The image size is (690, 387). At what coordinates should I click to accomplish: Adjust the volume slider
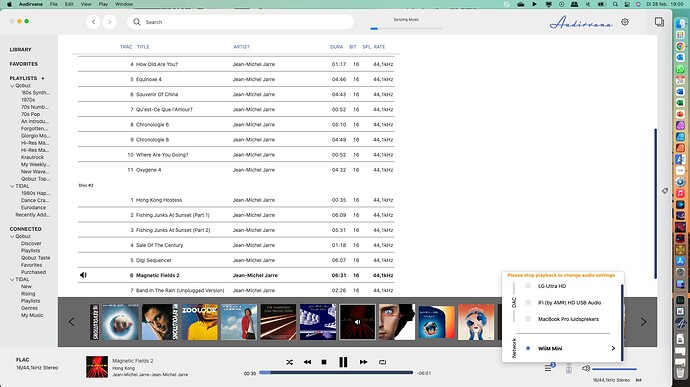pos(614,369)
